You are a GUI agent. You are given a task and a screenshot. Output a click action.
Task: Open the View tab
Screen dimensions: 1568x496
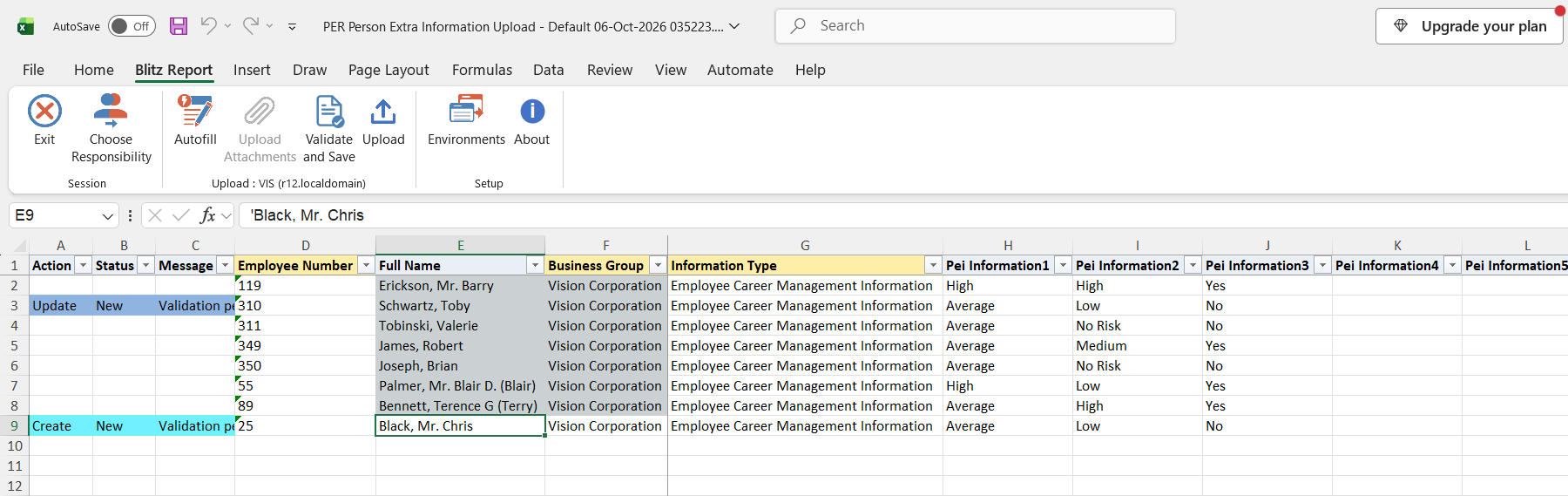[x=671, y=70]
